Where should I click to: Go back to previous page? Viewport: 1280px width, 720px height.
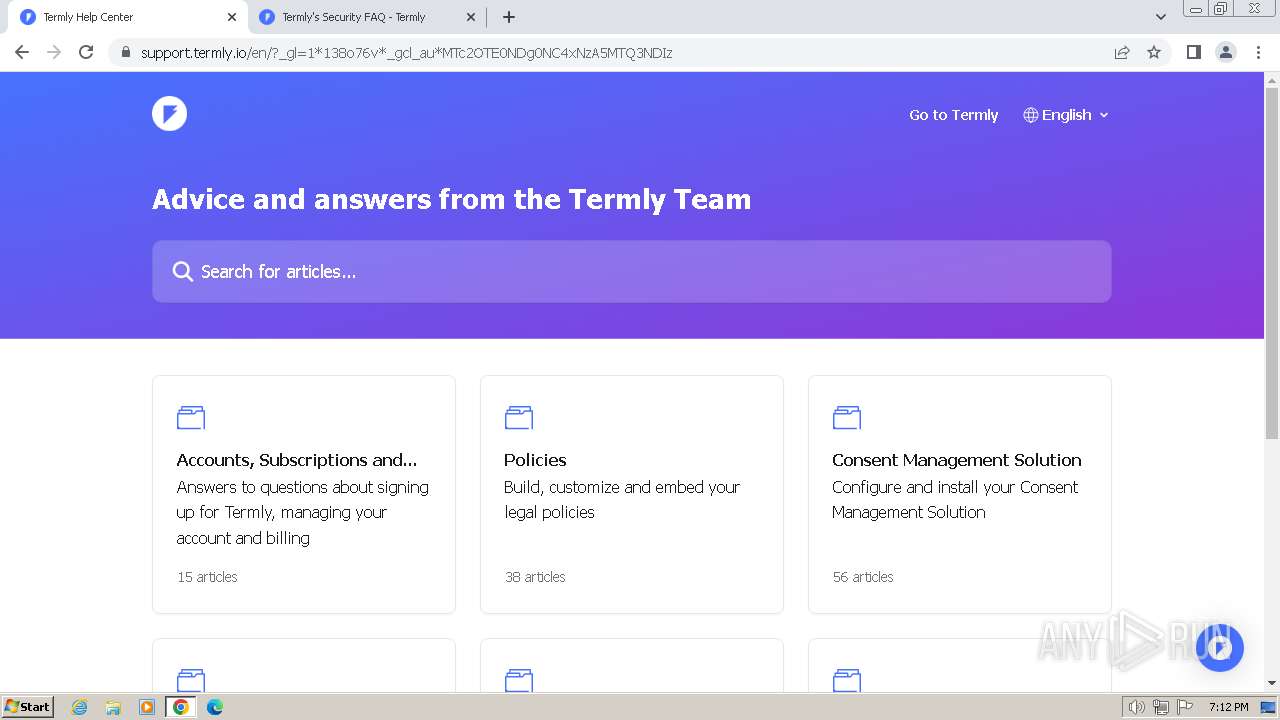(x=22, y=52)
